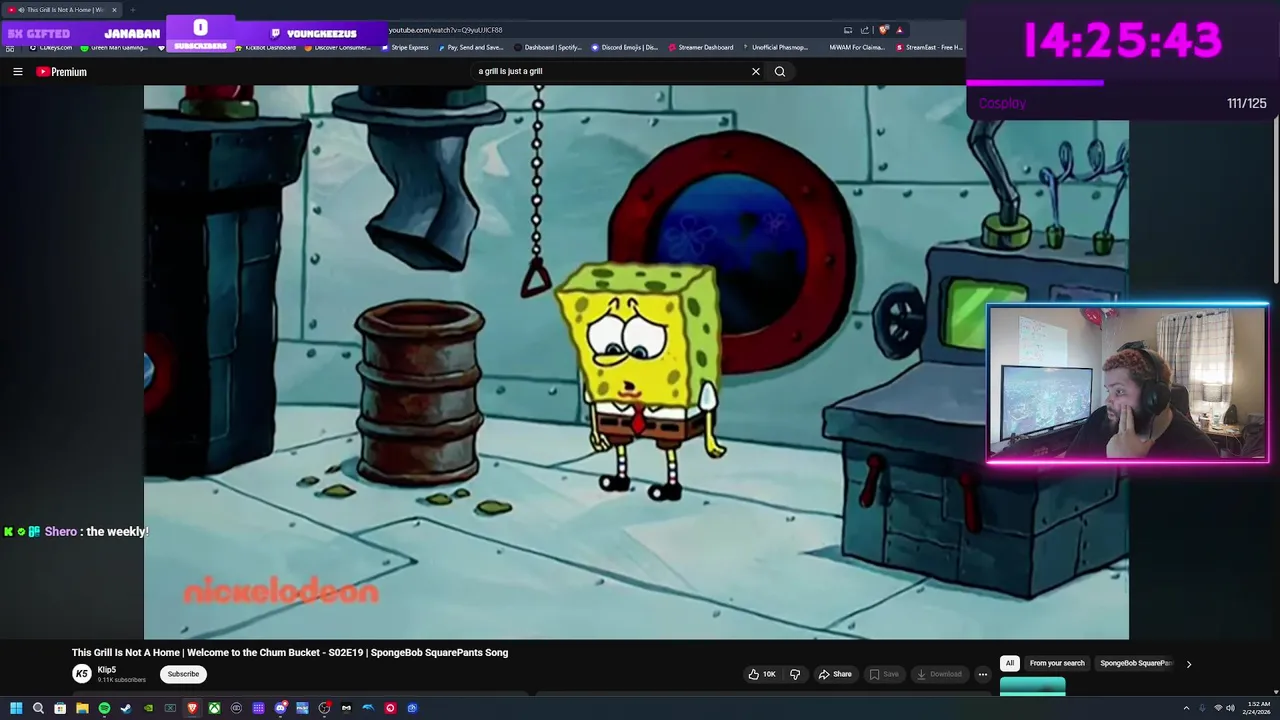The height and width of the screenshot is (720, 1280).
Task: Open the volume speaker tray icon
Action: tap(1230, 708)
